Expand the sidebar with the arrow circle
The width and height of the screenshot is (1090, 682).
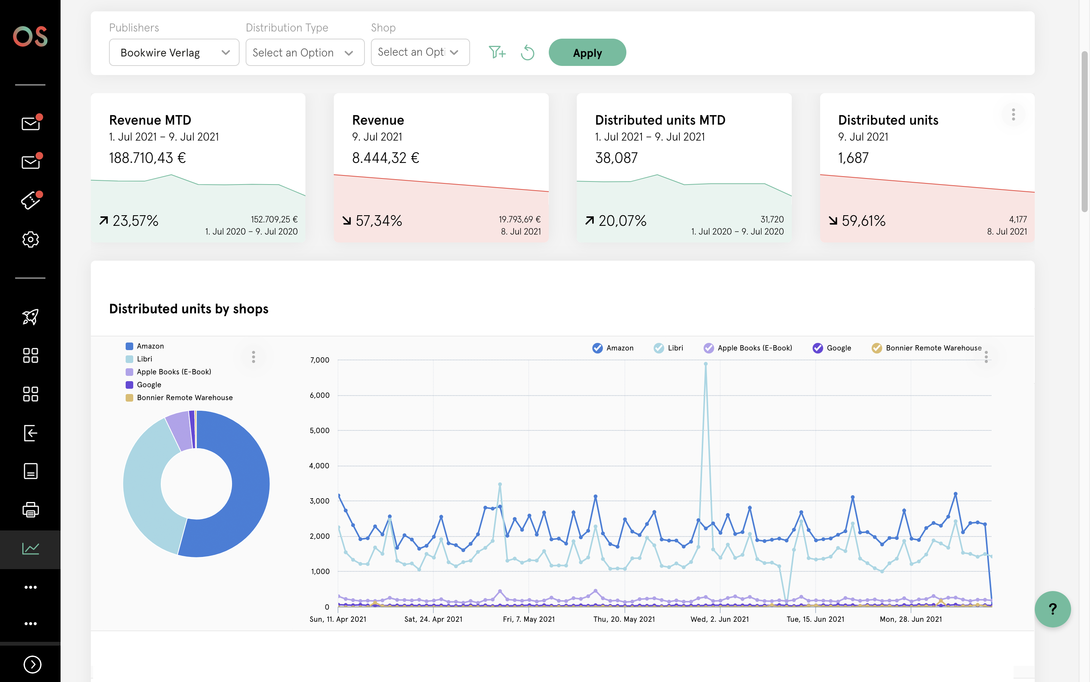click(32, 664)
